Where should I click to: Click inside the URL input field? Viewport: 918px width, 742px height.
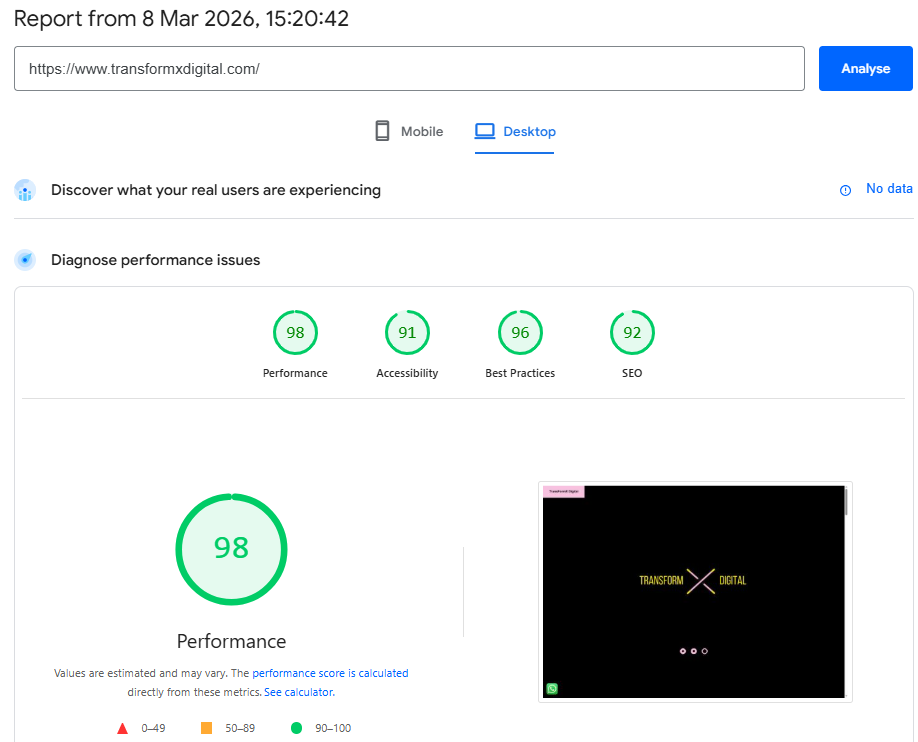[x=408, y=68]
